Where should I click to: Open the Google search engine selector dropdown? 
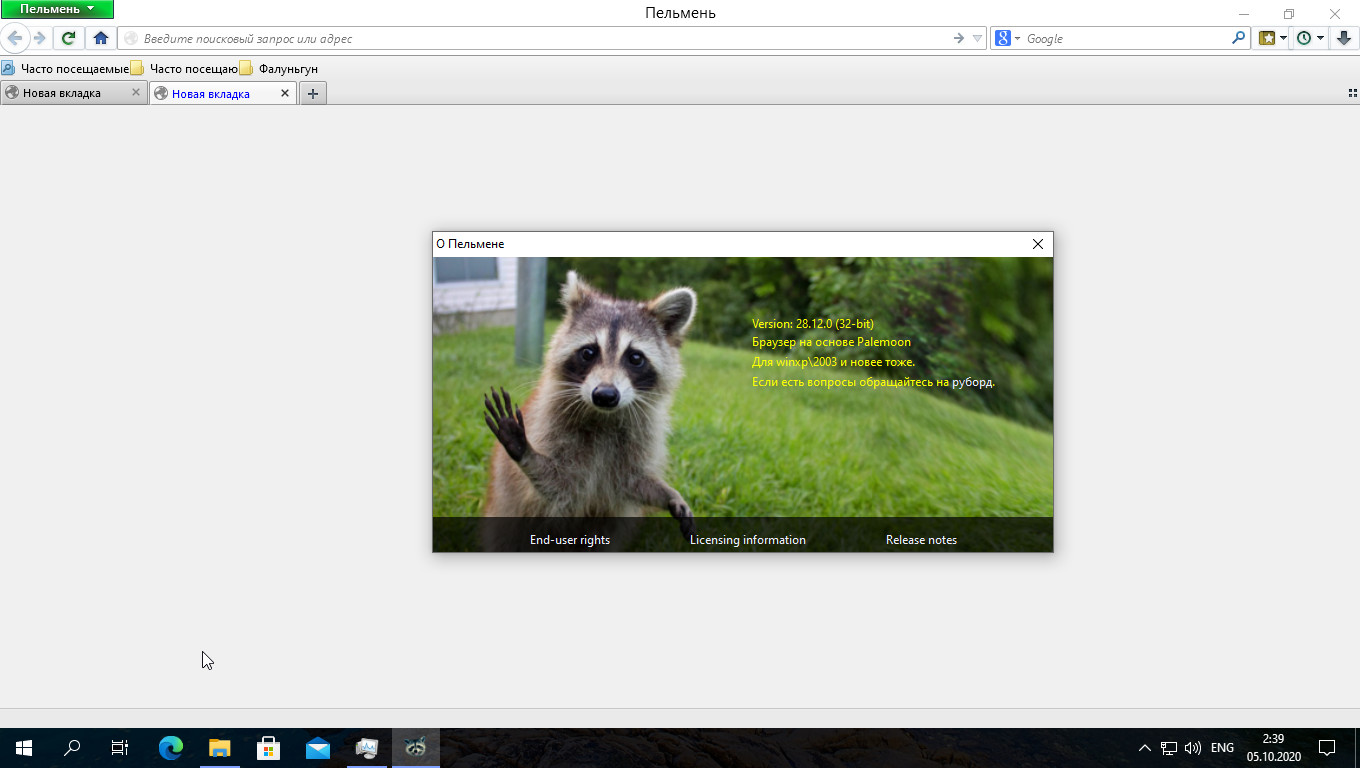coord(1008,38)
